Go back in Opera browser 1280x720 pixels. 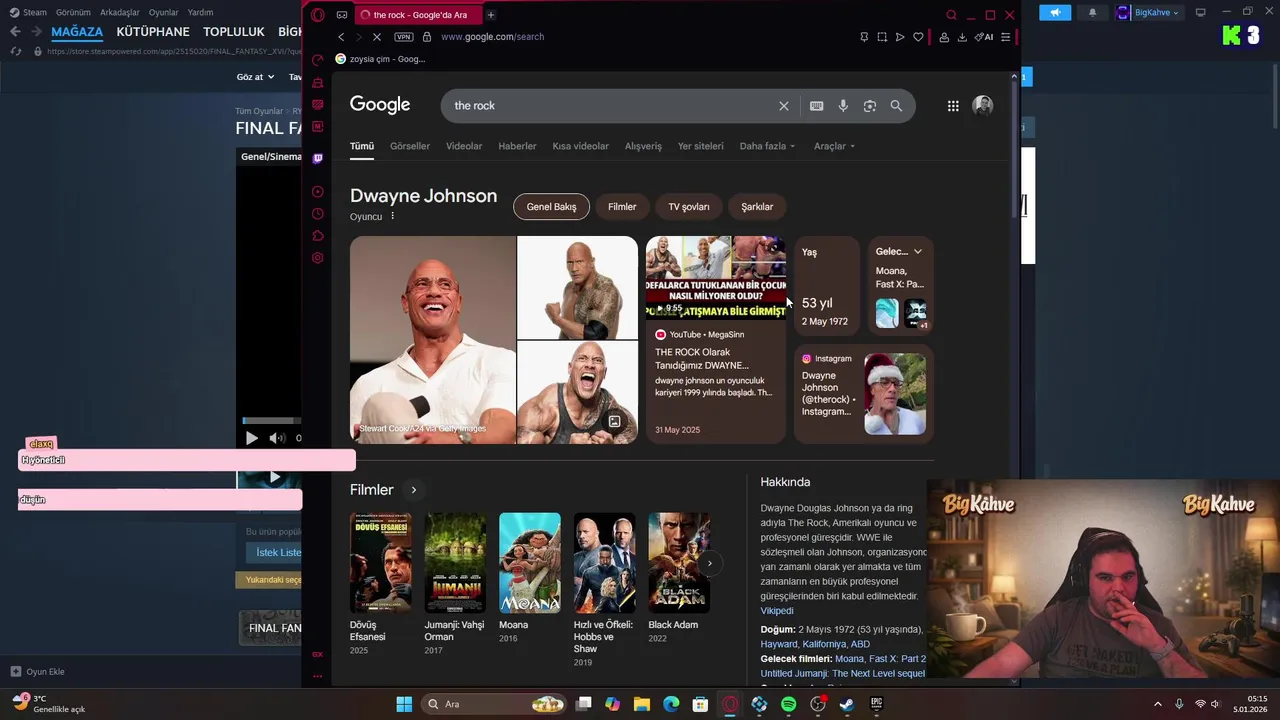pos(341,37)
